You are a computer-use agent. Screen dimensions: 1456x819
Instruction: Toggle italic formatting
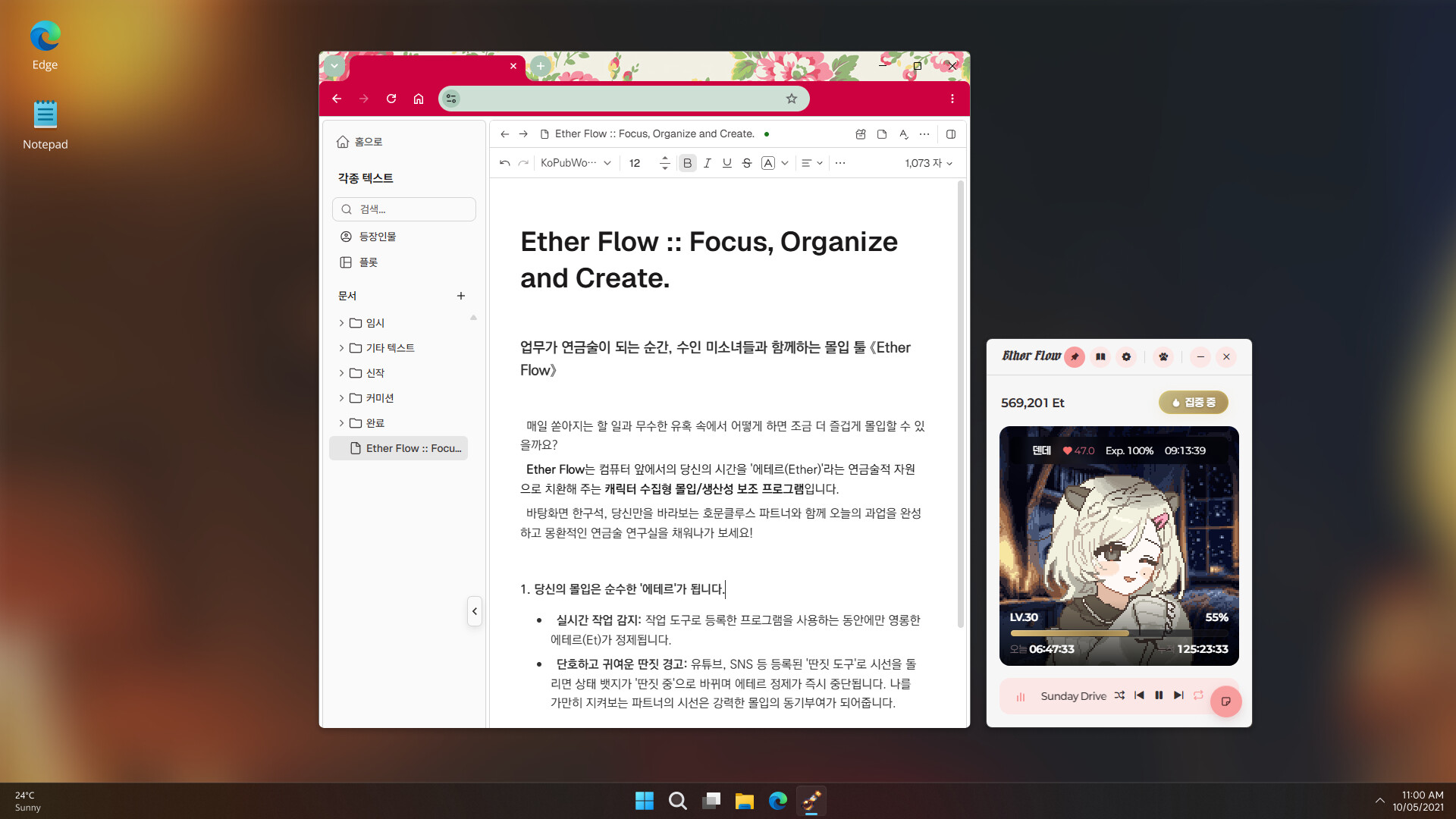click(x=708, y=163)
